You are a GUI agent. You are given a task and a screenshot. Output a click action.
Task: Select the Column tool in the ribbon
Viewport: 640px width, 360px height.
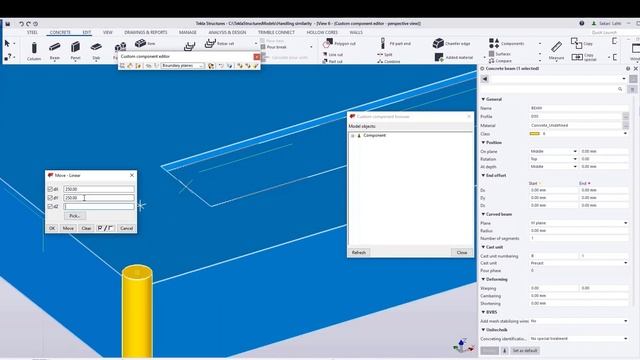point(34,51)
